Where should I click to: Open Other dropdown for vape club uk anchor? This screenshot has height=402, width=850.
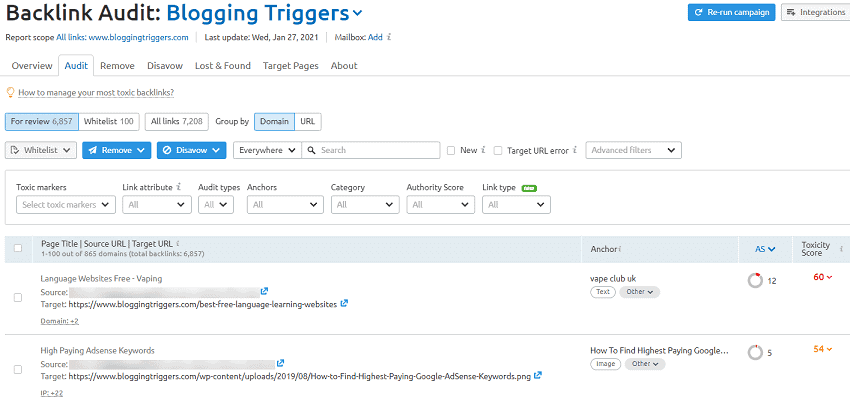click(640, 292)
